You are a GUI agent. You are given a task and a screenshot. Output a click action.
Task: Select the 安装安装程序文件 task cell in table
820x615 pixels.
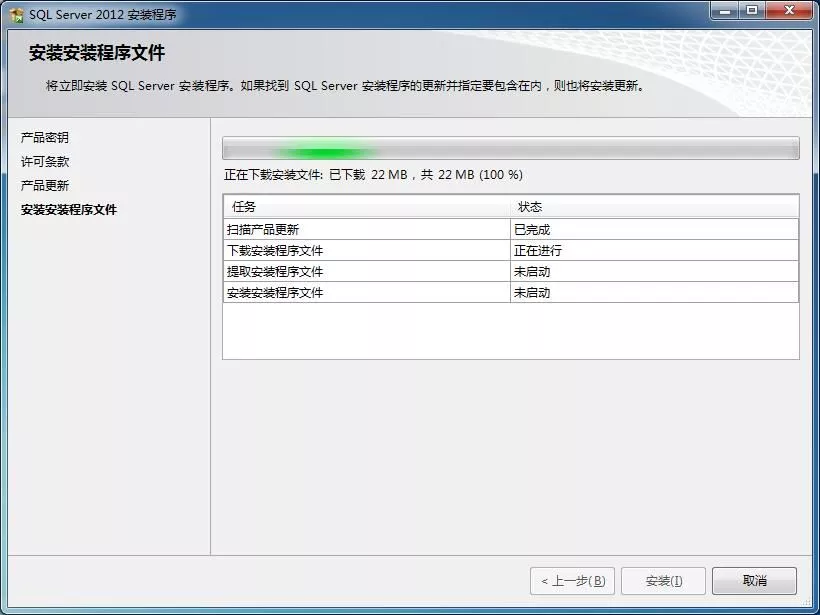point(367,292)
